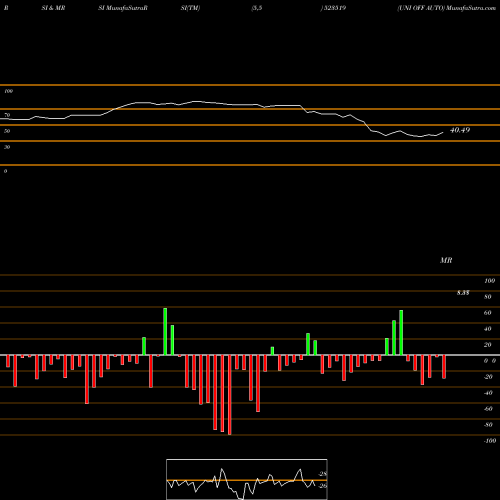Click the MR panel title label

point(446,260)
